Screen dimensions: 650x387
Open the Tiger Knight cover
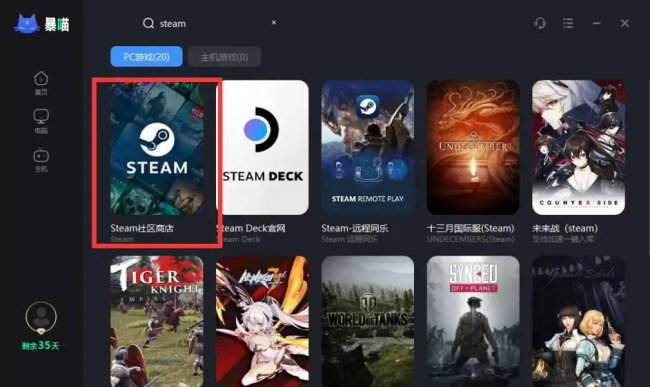(157, 322)
